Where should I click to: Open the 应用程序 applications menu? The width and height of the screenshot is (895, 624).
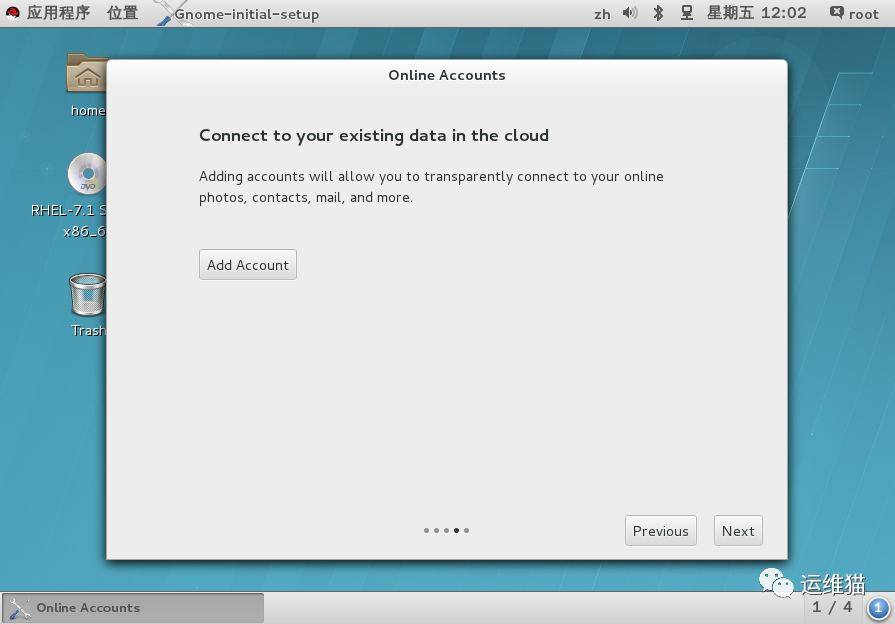(x=58, y=13)
